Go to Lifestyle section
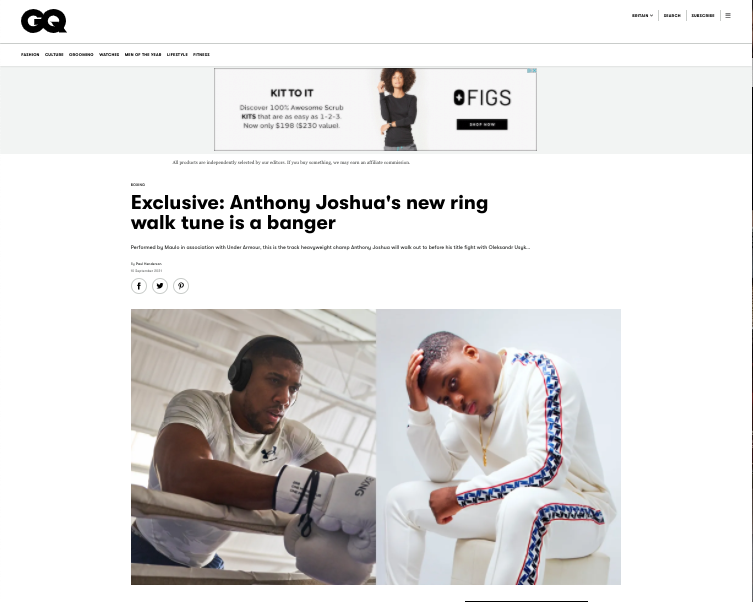This screenshot has width=753, height=602. click(177, 55)
